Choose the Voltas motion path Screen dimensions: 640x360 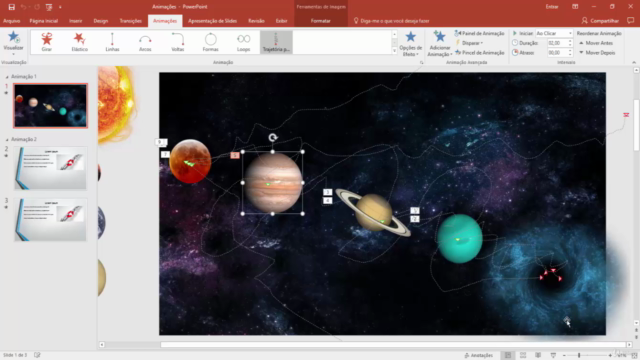click(x=178, y=42)
